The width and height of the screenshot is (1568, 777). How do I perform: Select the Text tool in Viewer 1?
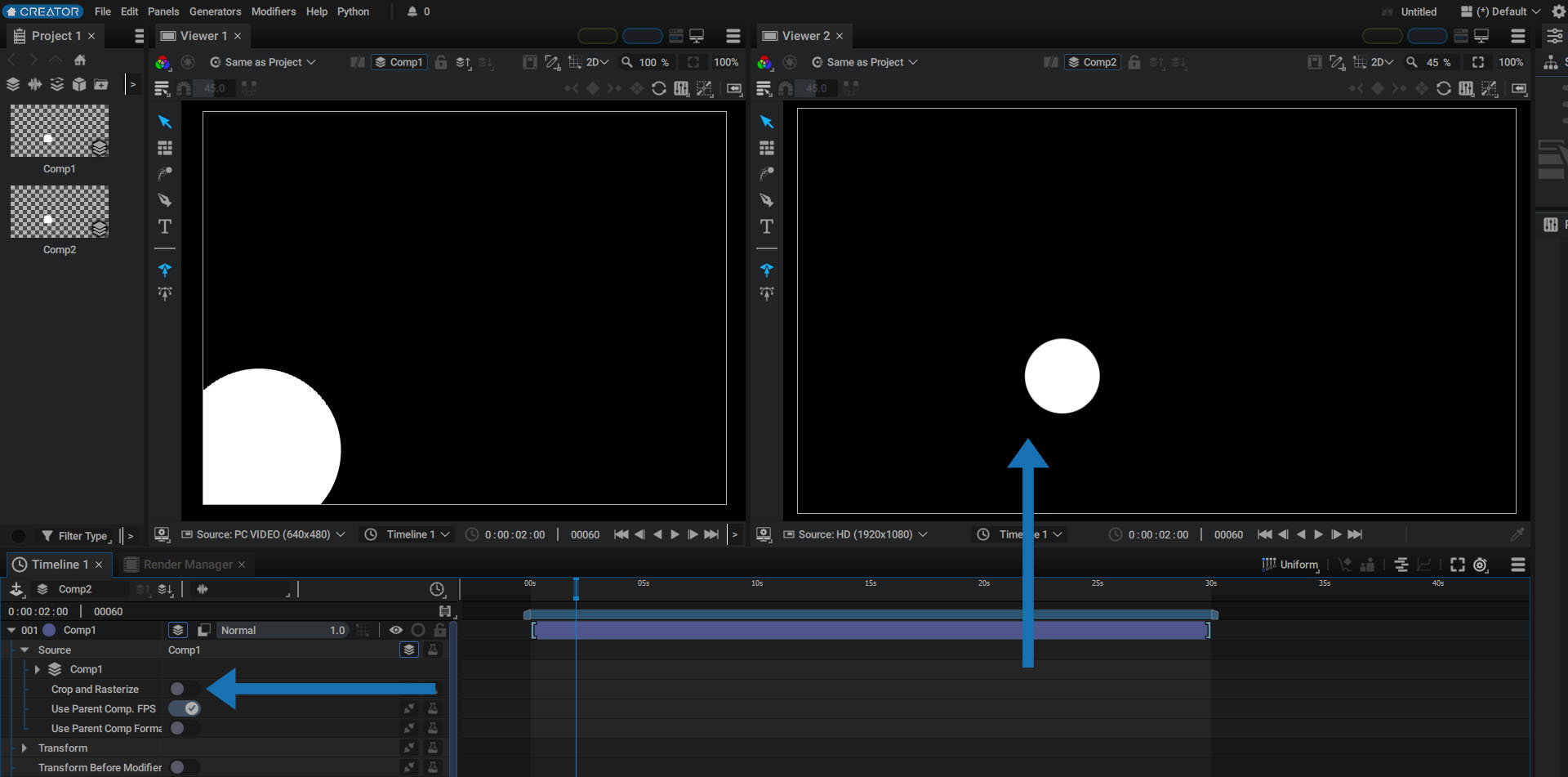click(165, 226)
